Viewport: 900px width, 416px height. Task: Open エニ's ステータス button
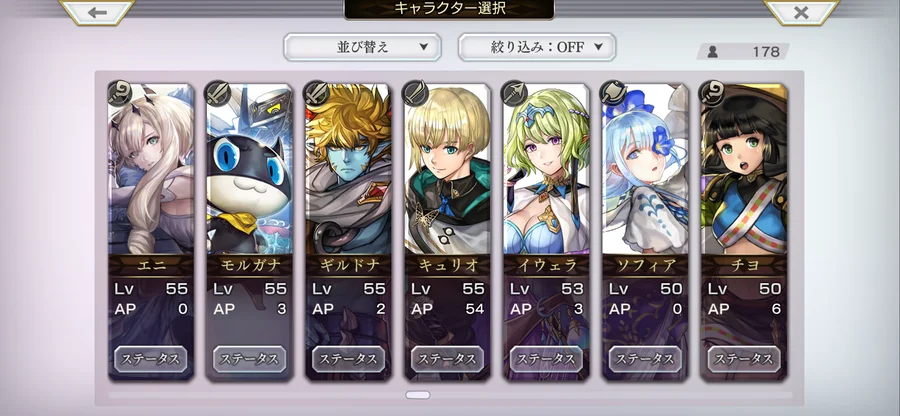(150, 359)
